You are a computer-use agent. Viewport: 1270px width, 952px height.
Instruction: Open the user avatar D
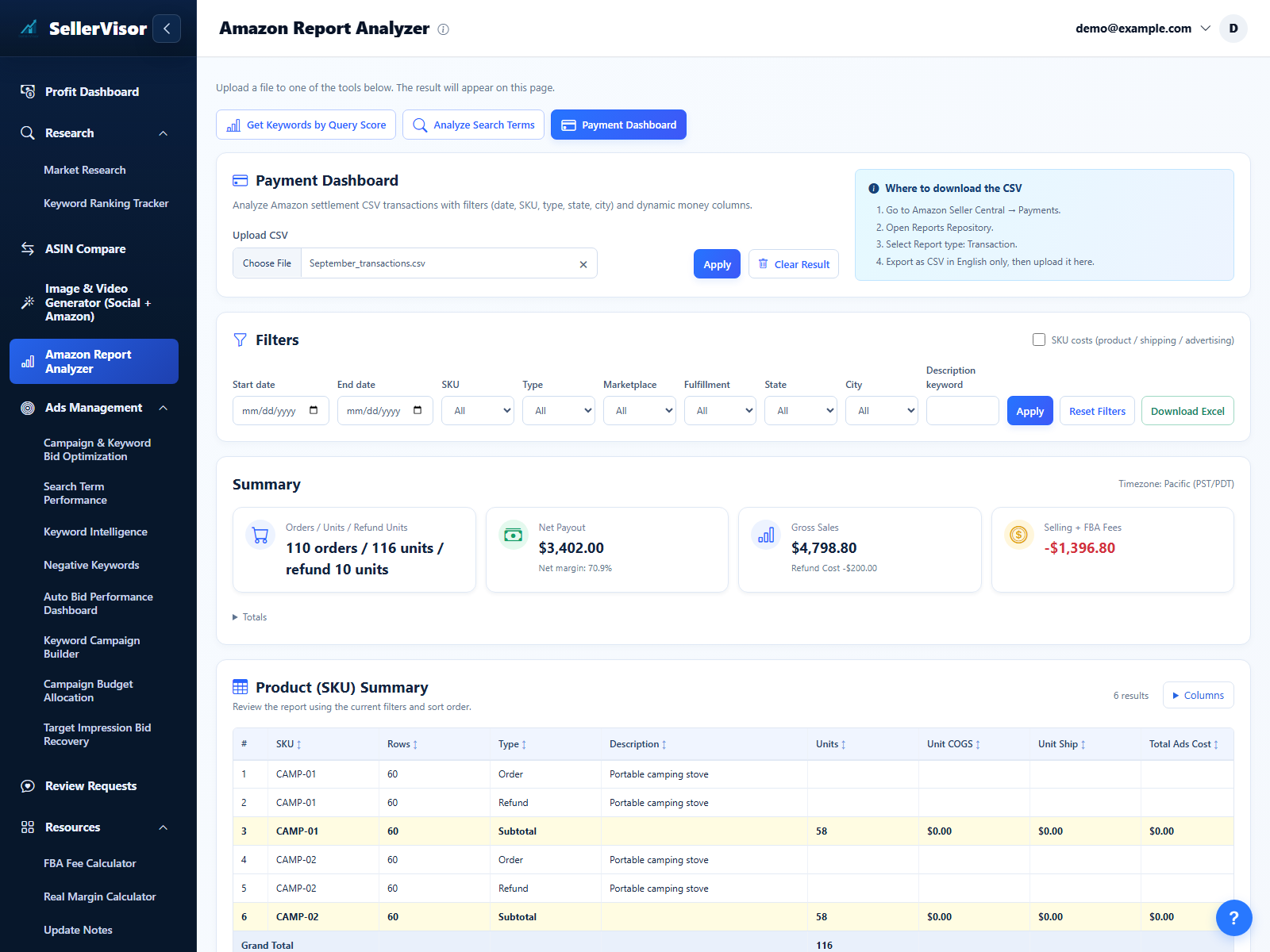[x=1233, y=29]
